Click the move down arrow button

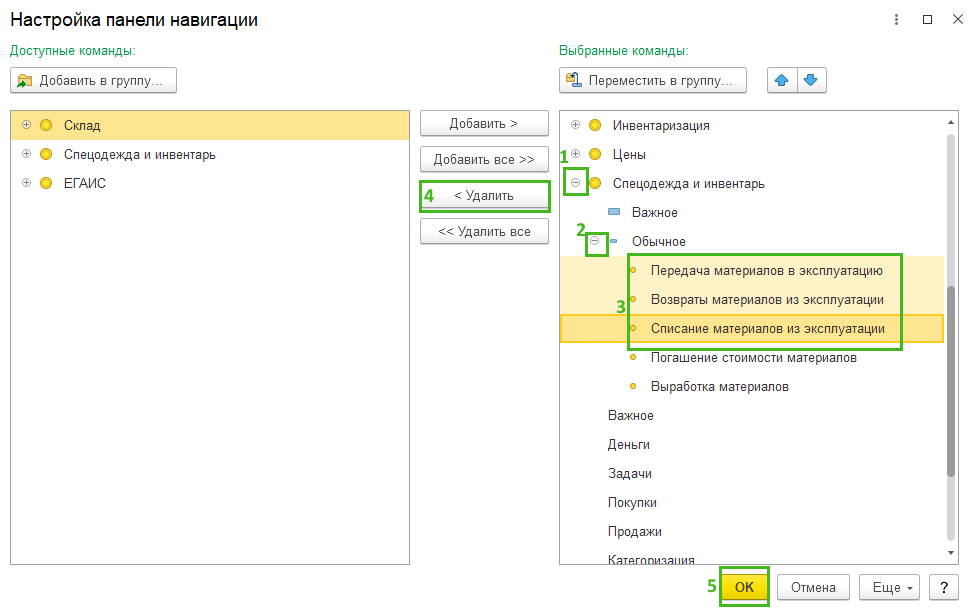coord(811,80)
